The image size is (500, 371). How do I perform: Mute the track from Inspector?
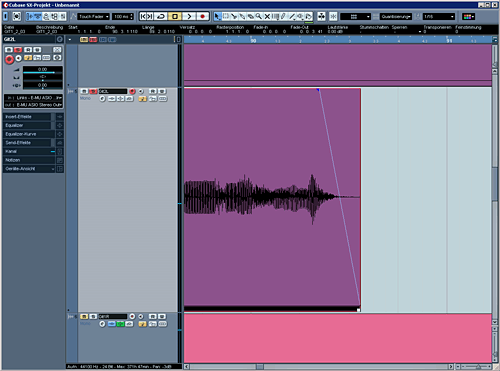click(9, 50)
